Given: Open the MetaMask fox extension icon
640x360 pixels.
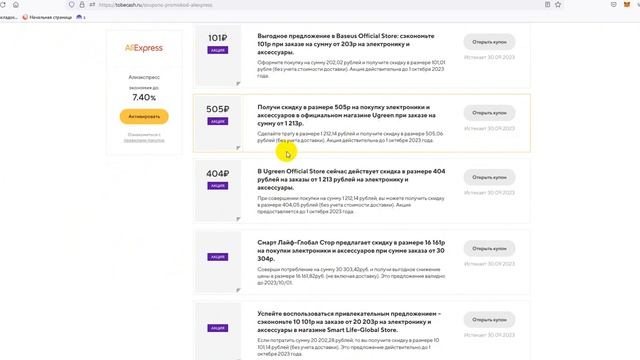Looking at the screenshot, I should tap(627, 4).
